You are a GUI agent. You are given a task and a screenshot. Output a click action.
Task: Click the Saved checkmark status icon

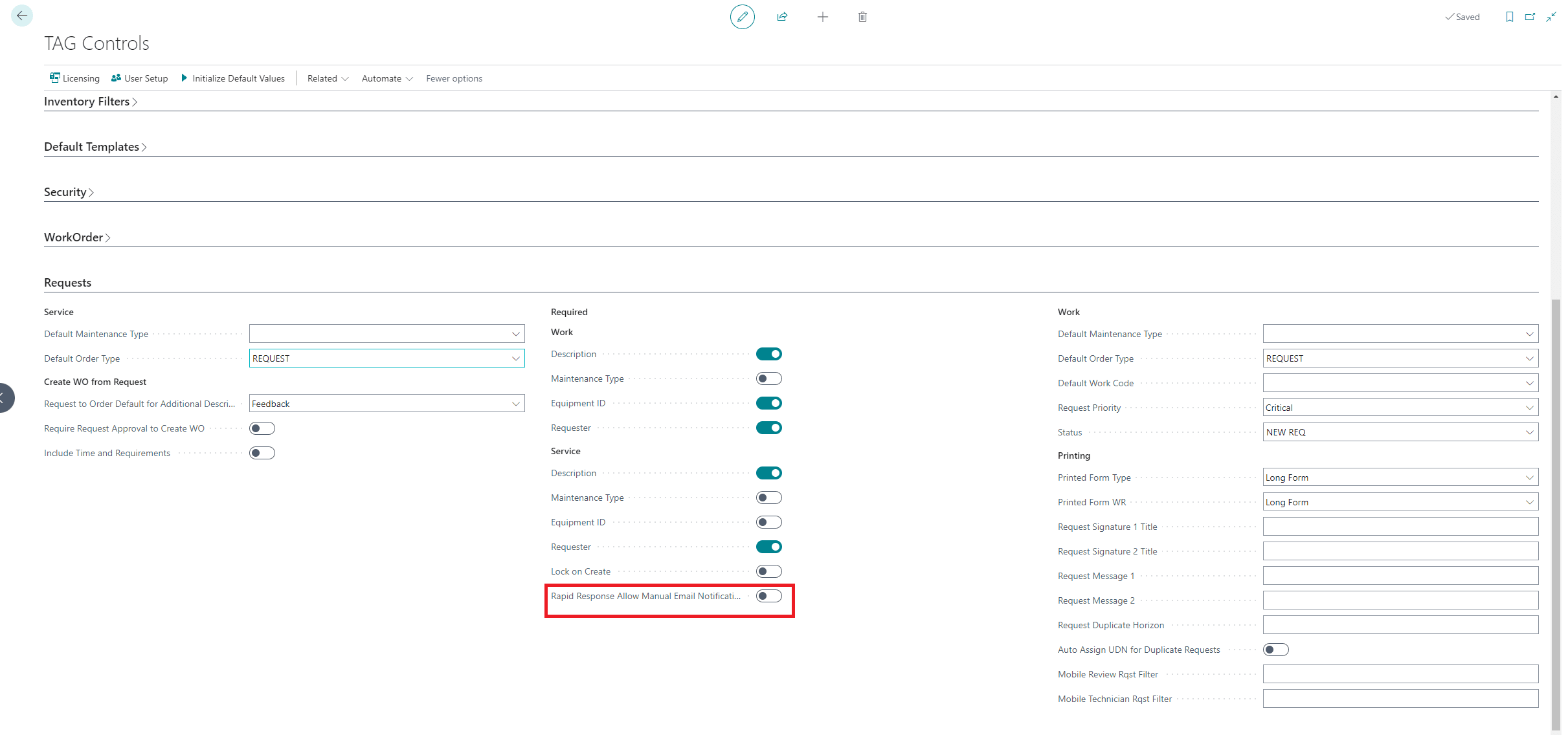pos(1451,17)
